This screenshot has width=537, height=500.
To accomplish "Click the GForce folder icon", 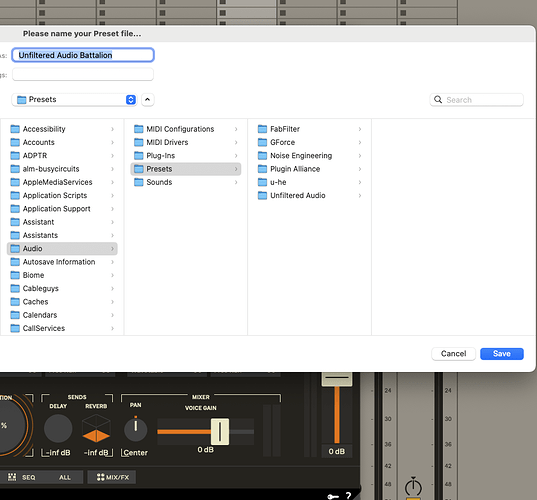I will 262,142.
